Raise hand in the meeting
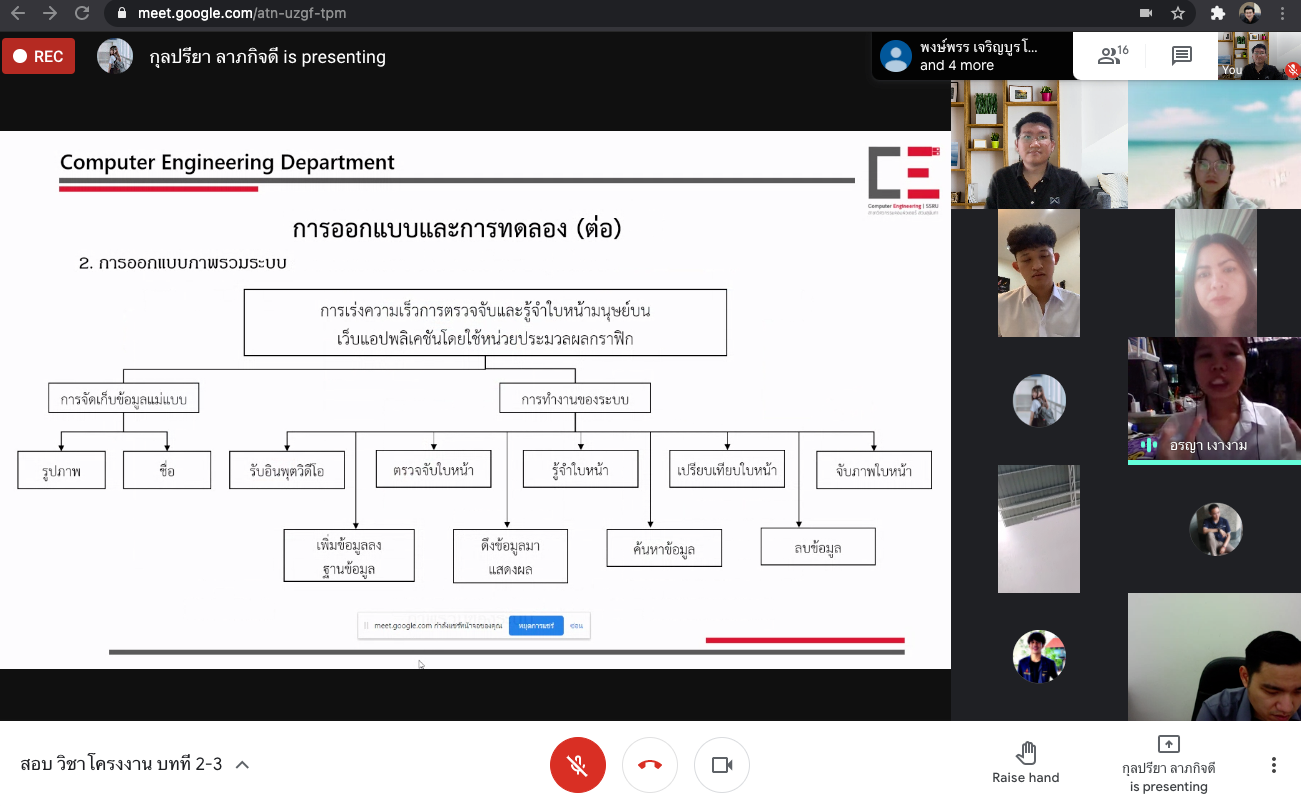Screen dimensions: 1301x806 tap(1025, 763)
